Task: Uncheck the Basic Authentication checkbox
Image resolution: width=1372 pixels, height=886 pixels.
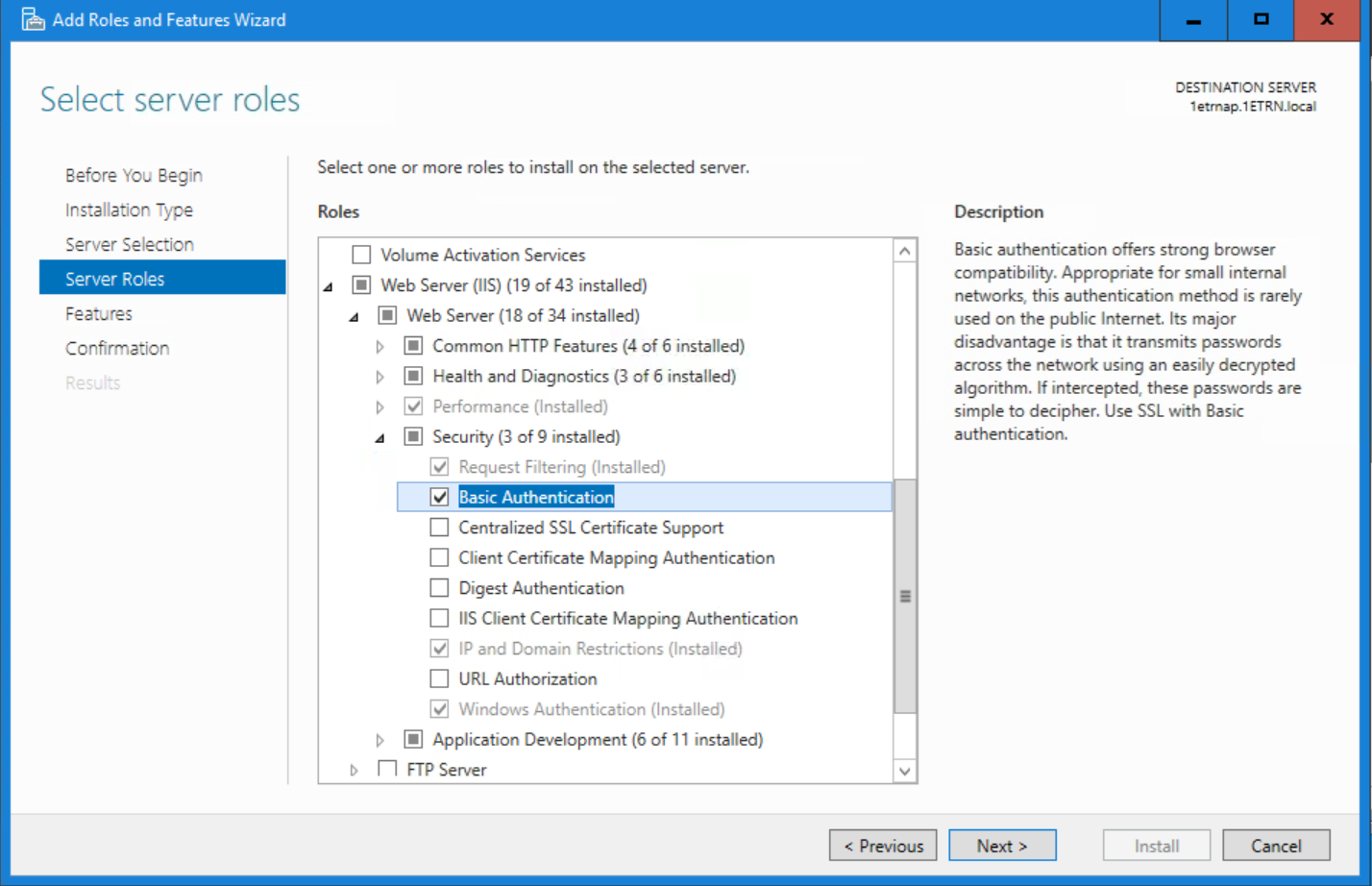Action: pyautogui.click(x=439, y=497)
